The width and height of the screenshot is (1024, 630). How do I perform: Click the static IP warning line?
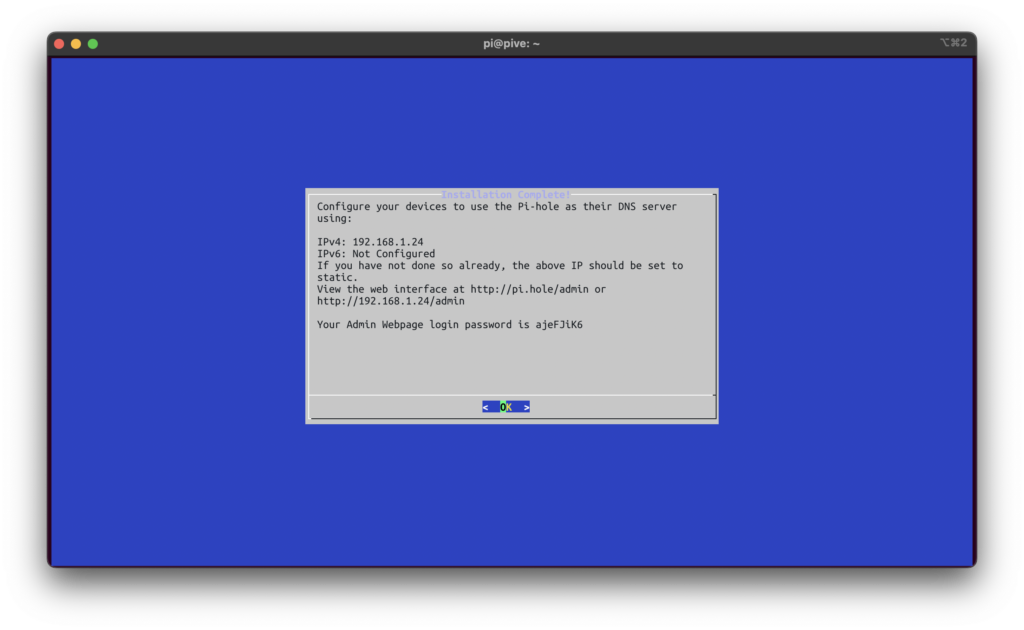coord(500,265)
